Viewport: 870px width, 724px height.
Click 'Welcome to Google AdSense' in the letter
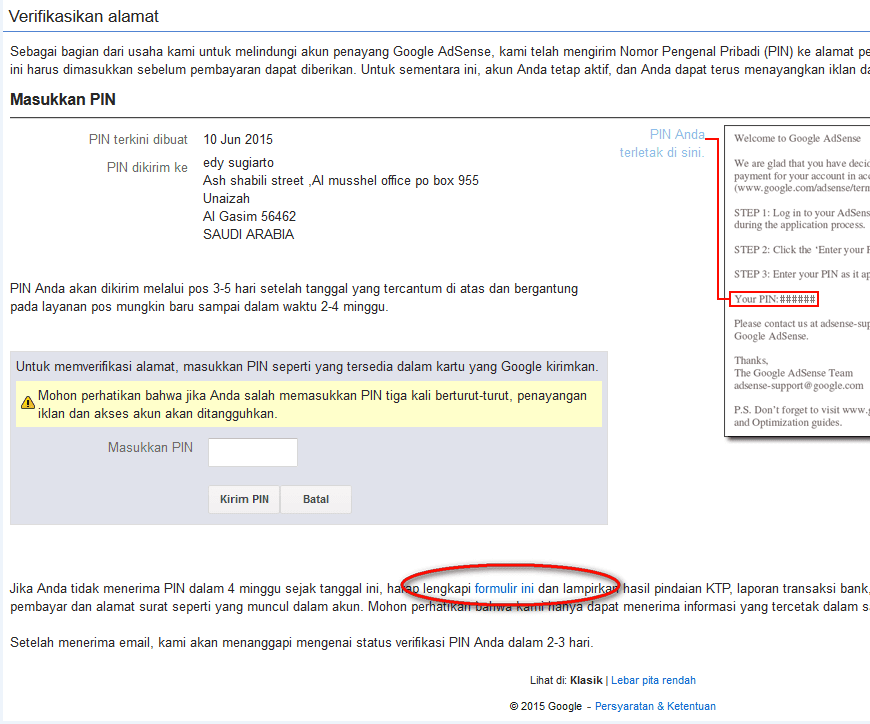coord(797,138)
